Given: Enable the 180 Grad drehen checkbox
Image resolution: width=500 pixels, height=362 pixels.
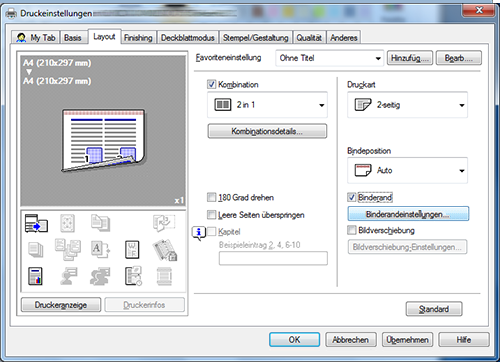Looking at the screenshot, I should point(212,197).
